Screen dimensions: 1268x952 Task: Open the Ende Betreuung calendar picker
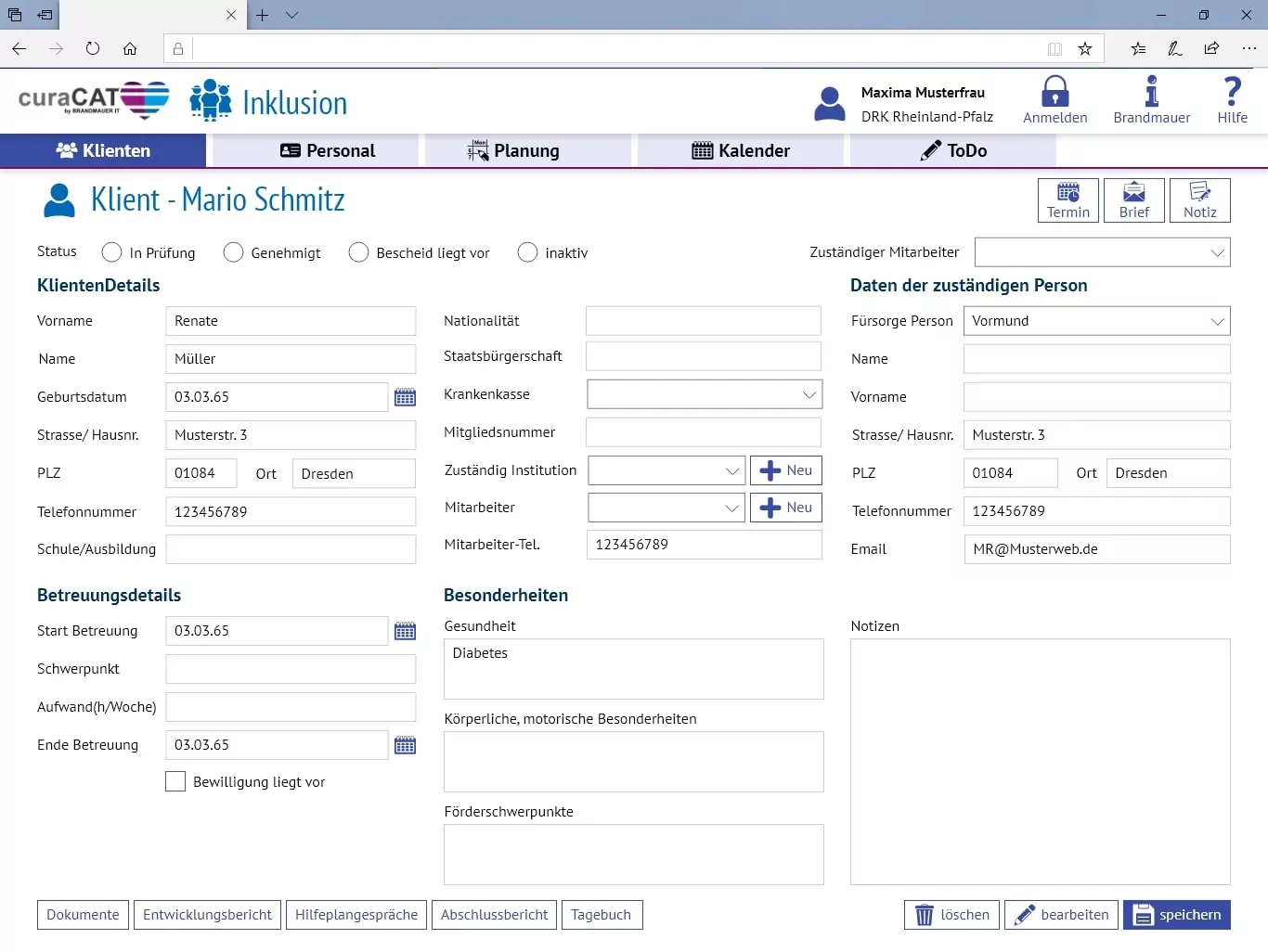(x=405, y=745)
